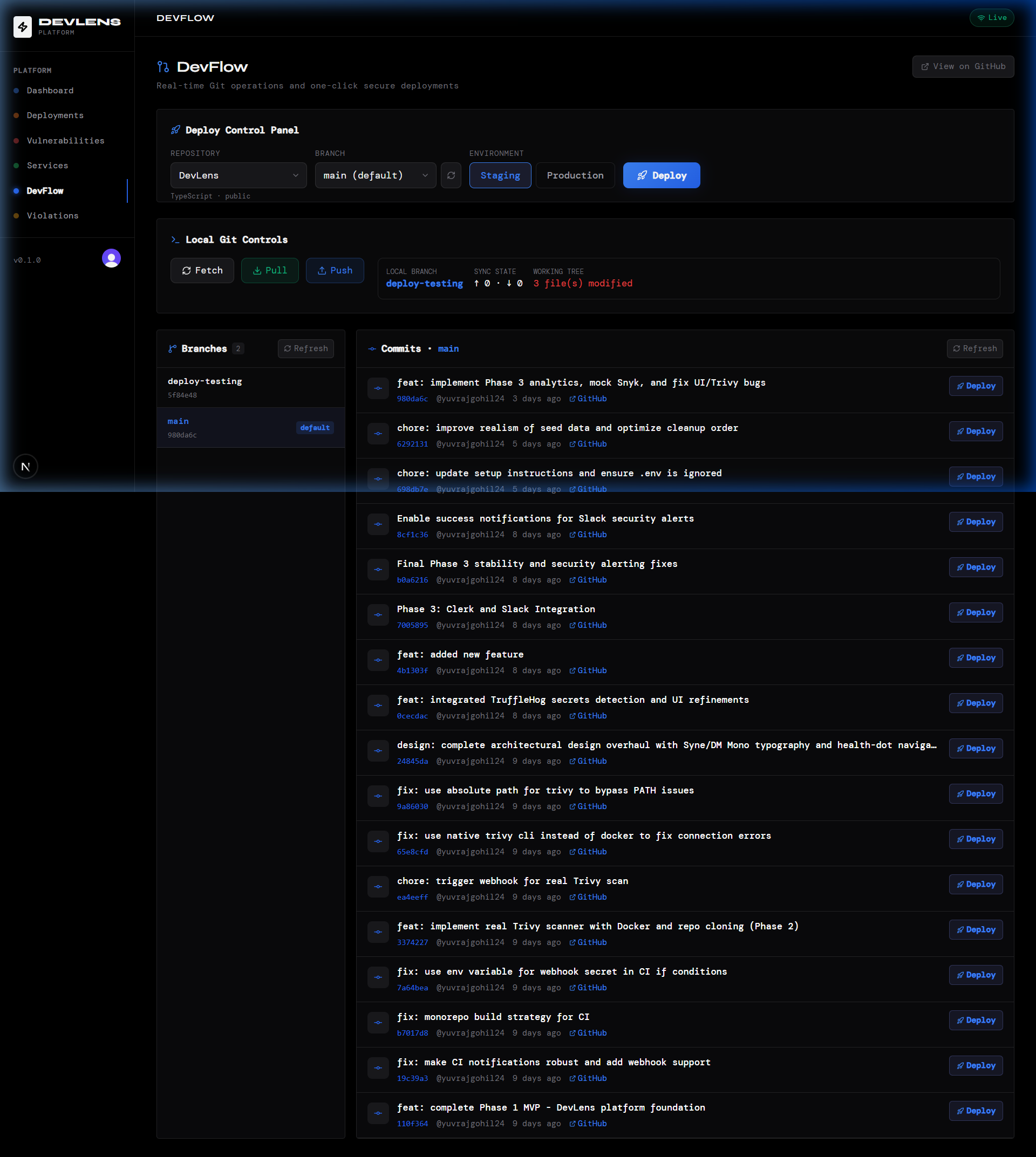
Task: Select the main branch row
Action: [x=250, y=427]
